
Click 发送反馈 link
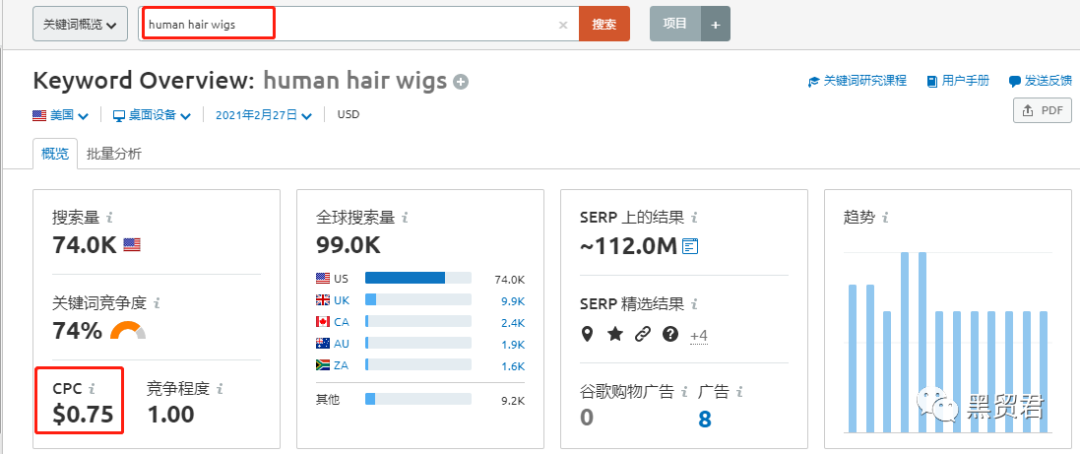click(1040, 81)
